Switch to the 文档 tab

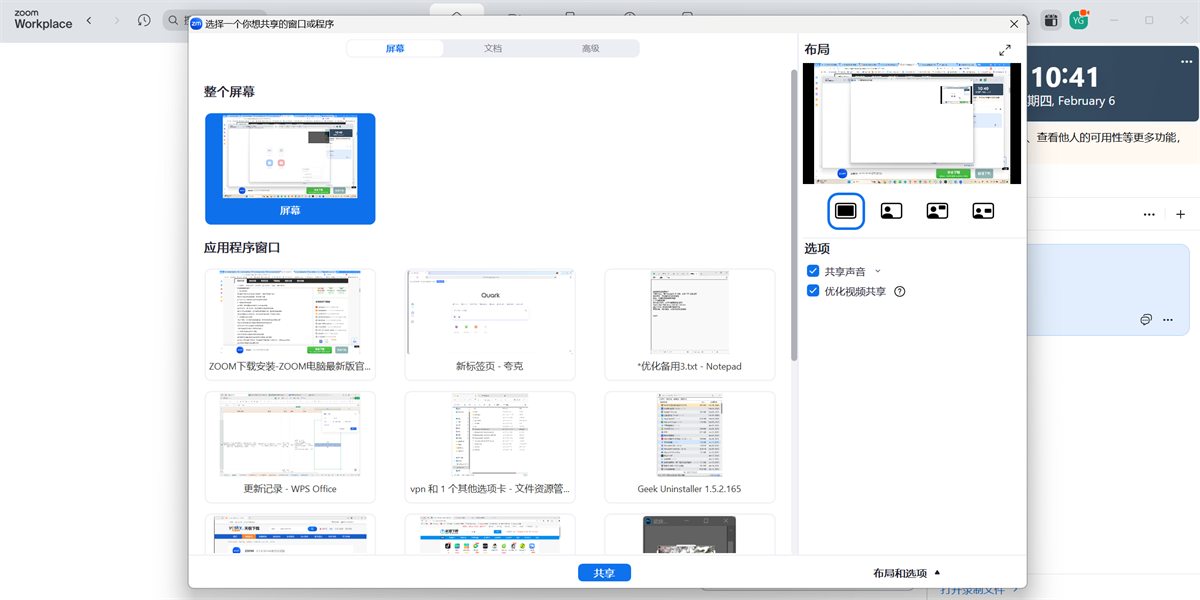pyautogui.click(x=493, y=47)
